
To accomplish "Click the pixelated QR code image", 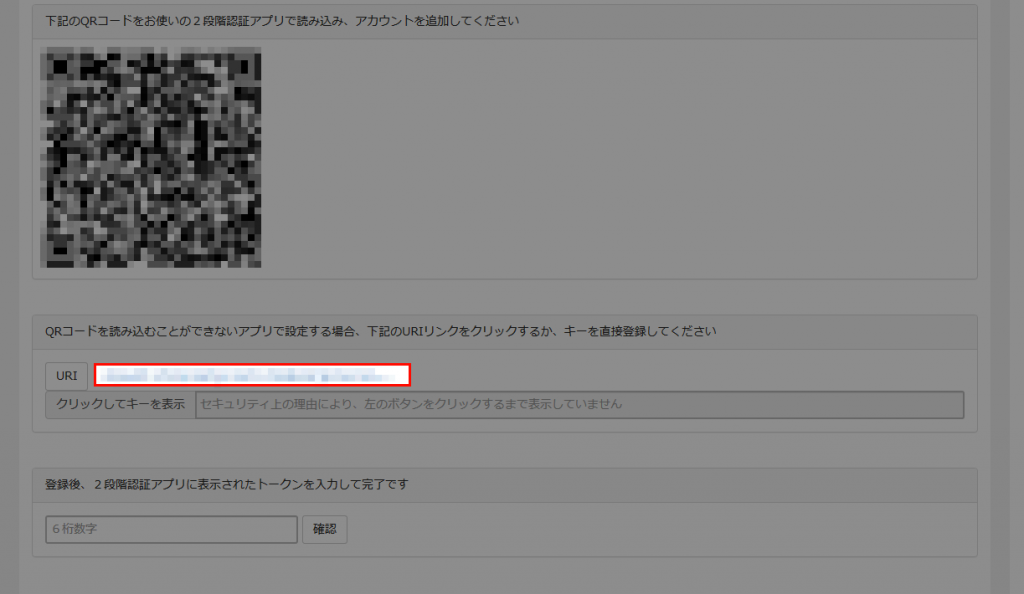I will click(x=151, y=157).
